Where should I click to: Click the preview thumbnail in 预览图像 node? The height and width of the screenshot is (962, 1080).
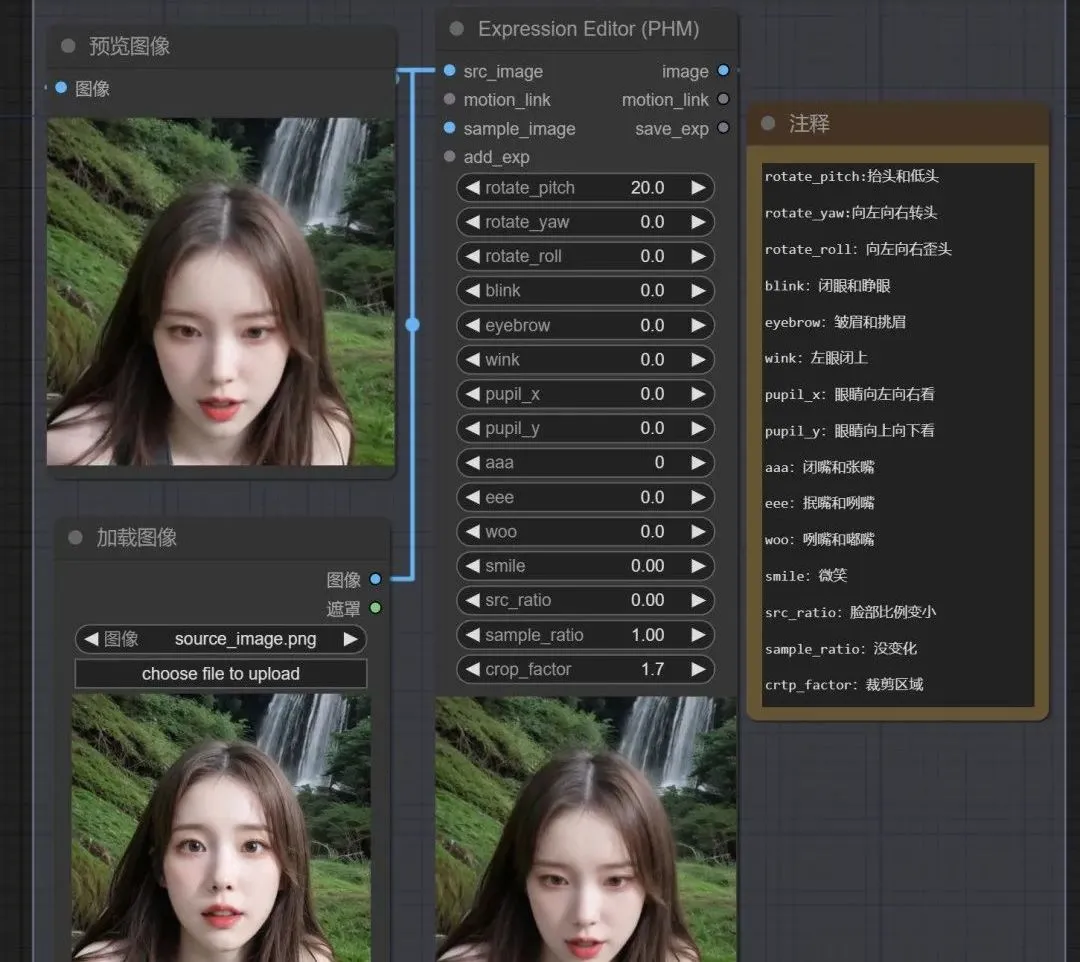tap(220, 293)
